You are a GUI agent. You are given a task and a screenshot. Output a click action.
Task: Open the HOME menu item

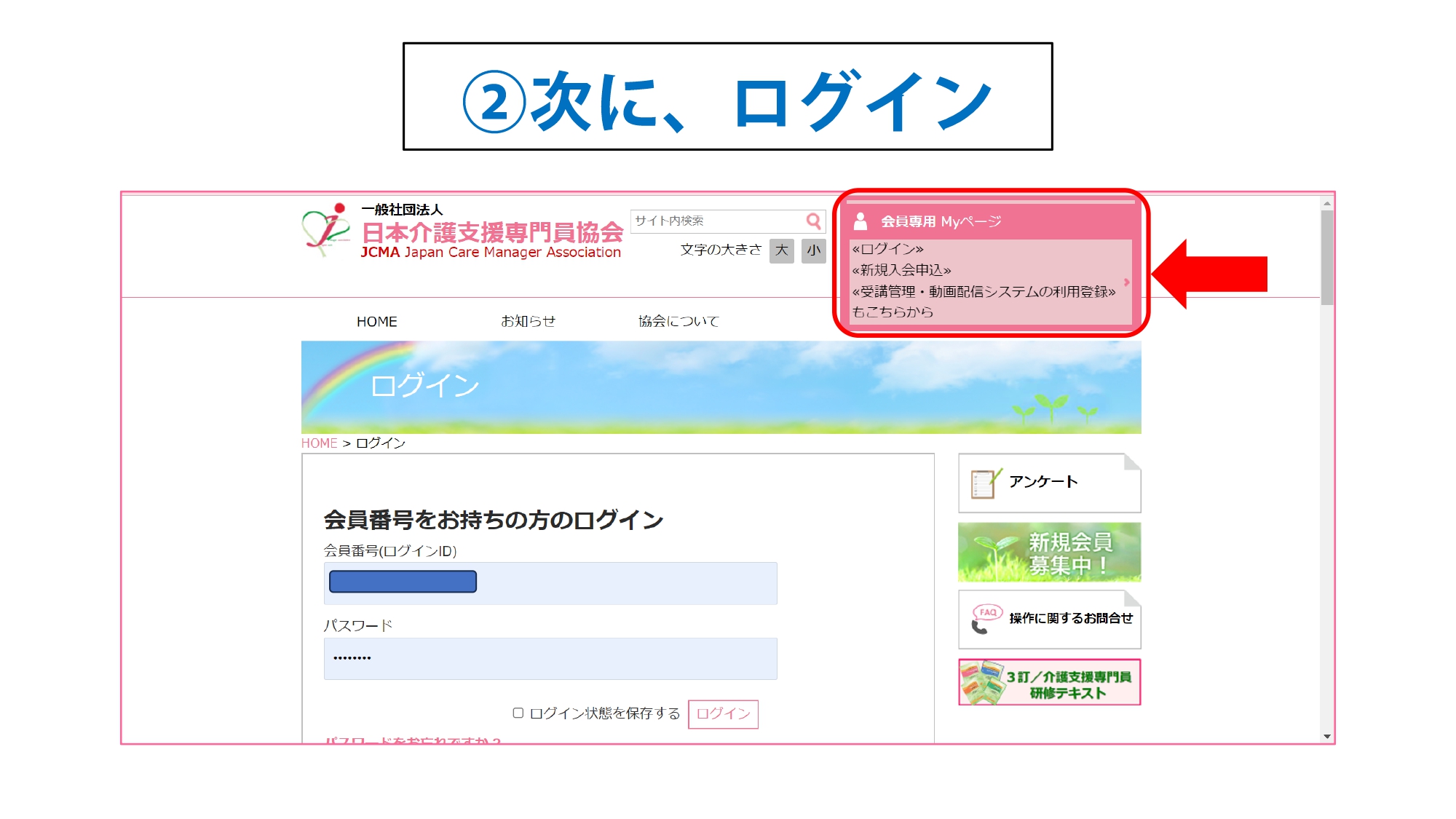(376, 322)
